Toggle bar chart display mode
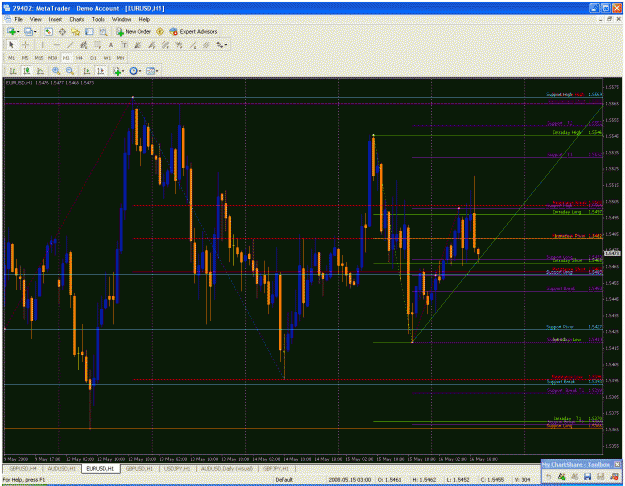625x486 pixels. [13, 71]
